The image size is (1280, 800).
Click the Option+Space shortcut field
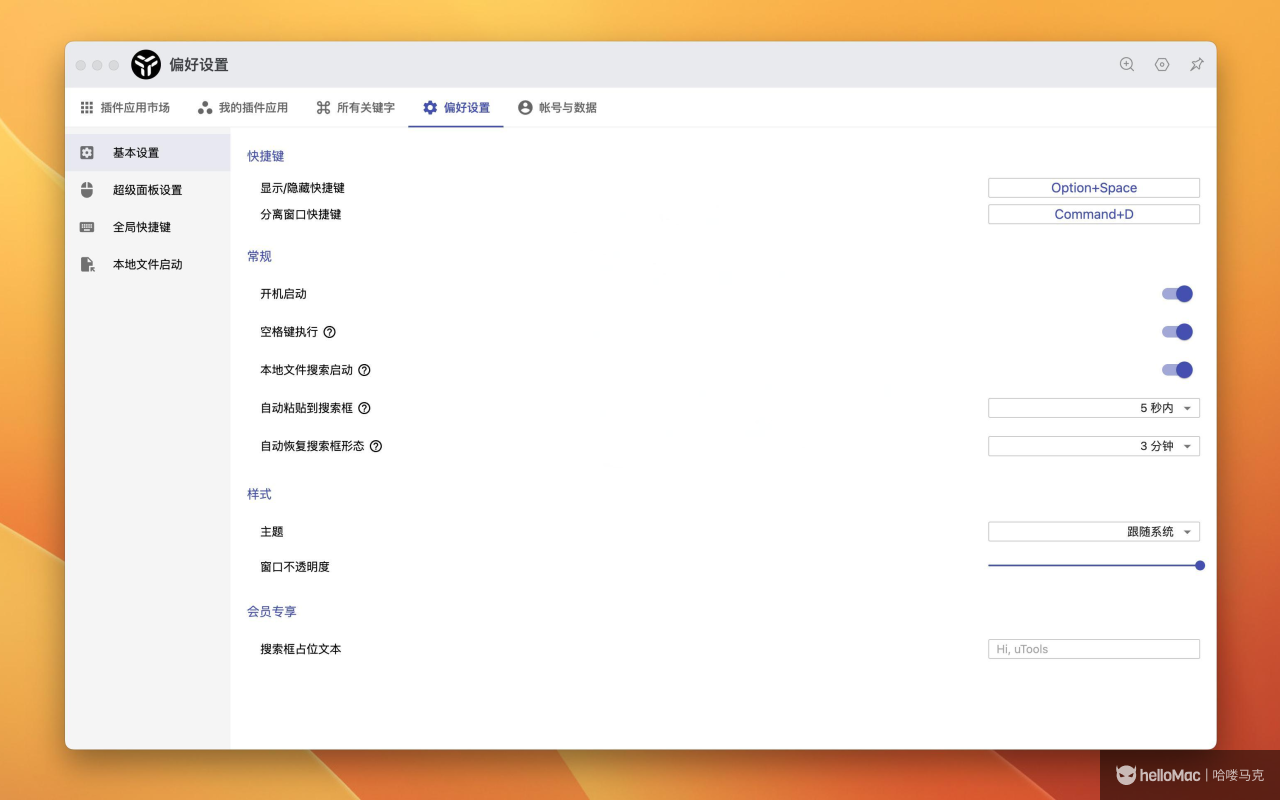[1094, 188]
